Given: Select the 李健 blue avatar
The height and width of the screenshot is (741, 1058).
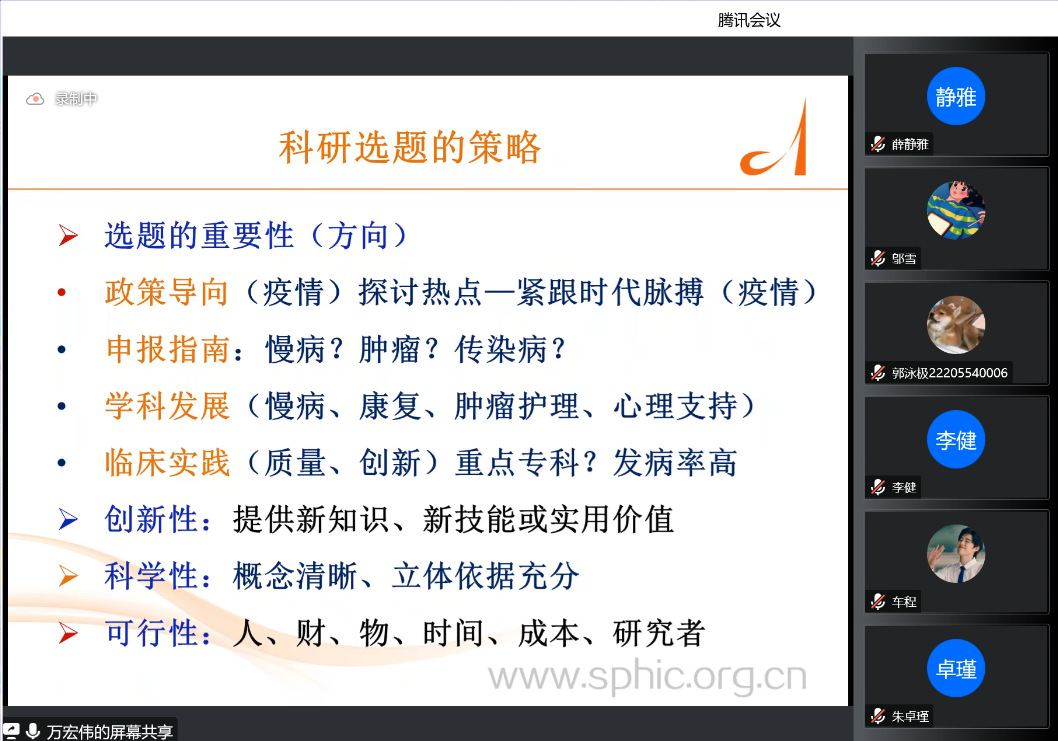Looking at the screenshot, I should point(956,440).
